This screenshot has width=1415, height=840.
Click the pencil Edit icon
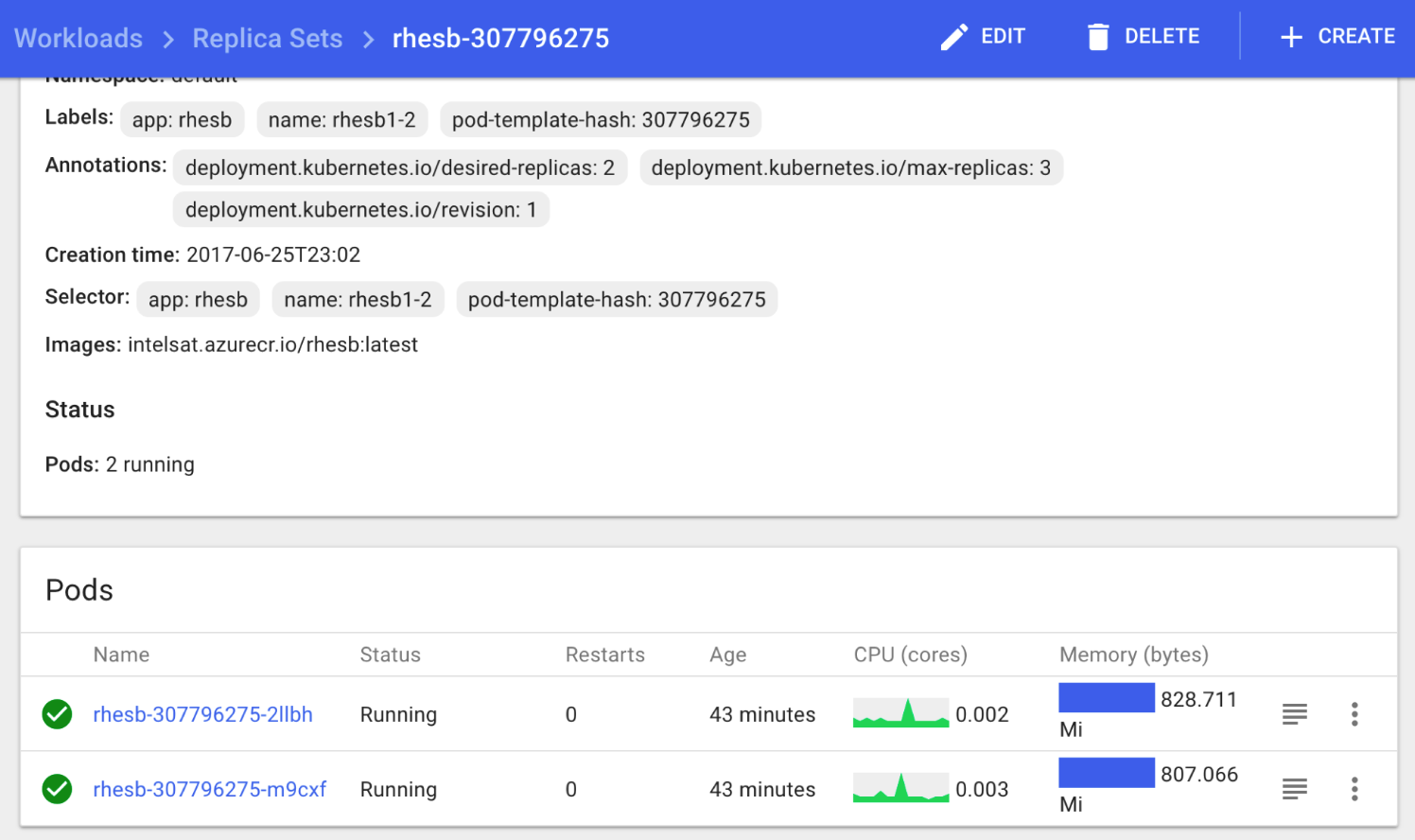pos(953,37)
